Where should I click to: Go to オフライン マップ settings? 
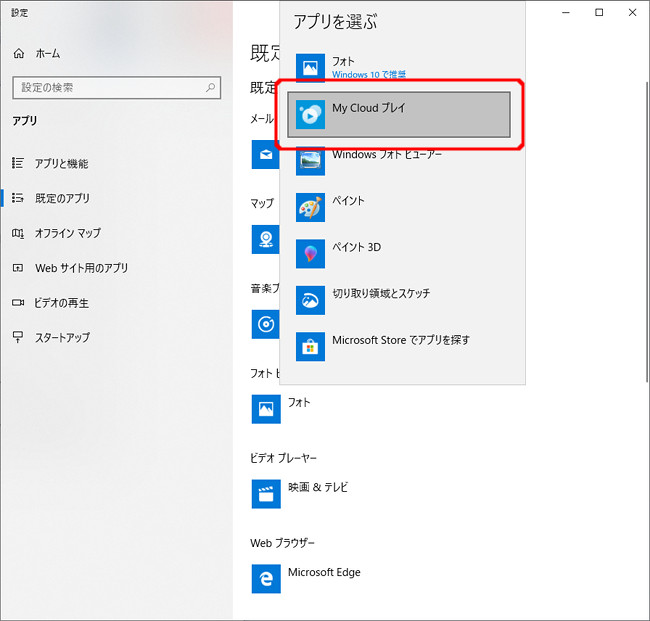tap(67, 233)
